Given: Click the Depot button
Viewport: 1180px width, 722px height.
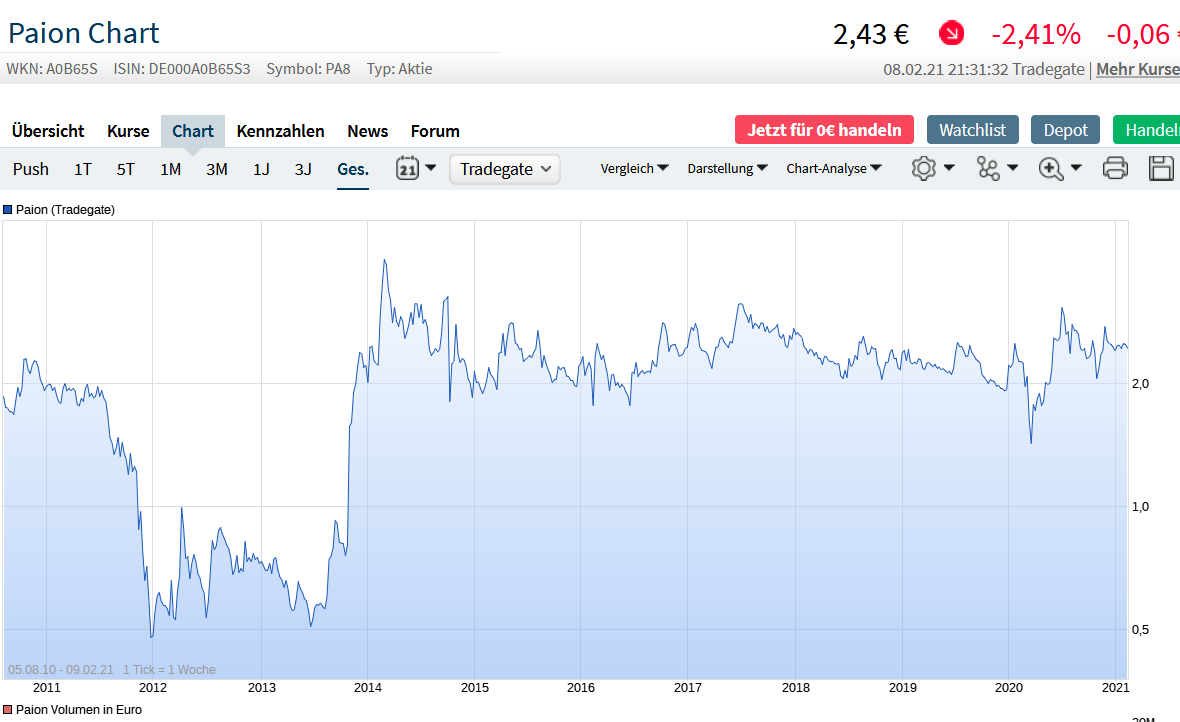Looking at the screenshot, I should point(1066,129).
